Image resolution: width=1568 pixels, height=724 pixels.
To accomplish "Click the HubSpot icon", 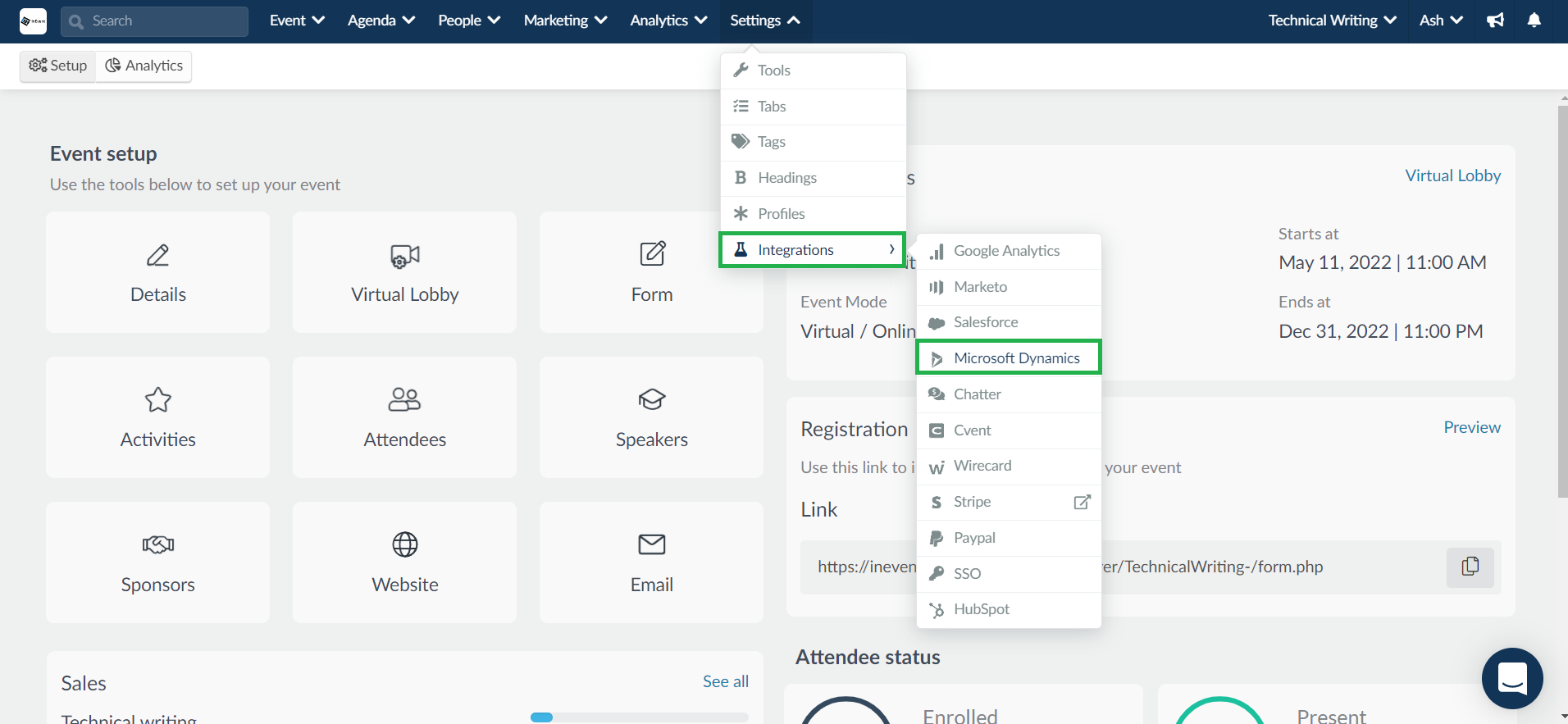I will click(937, 609).
